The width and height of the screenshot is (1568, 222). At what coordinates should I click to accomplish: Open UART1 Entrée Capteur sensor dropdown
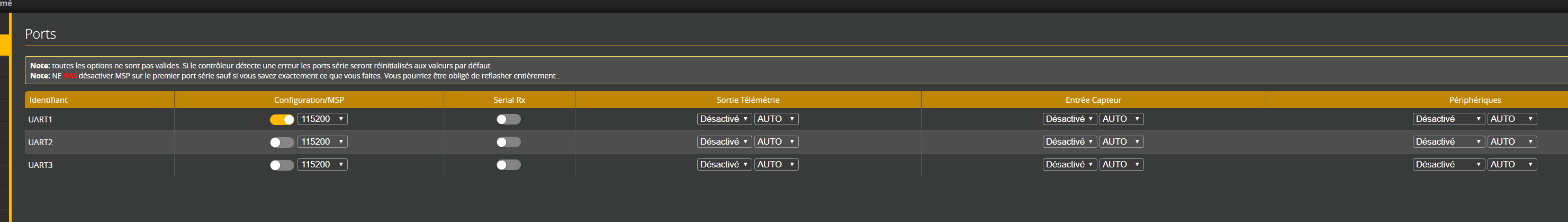(1069, 119)
